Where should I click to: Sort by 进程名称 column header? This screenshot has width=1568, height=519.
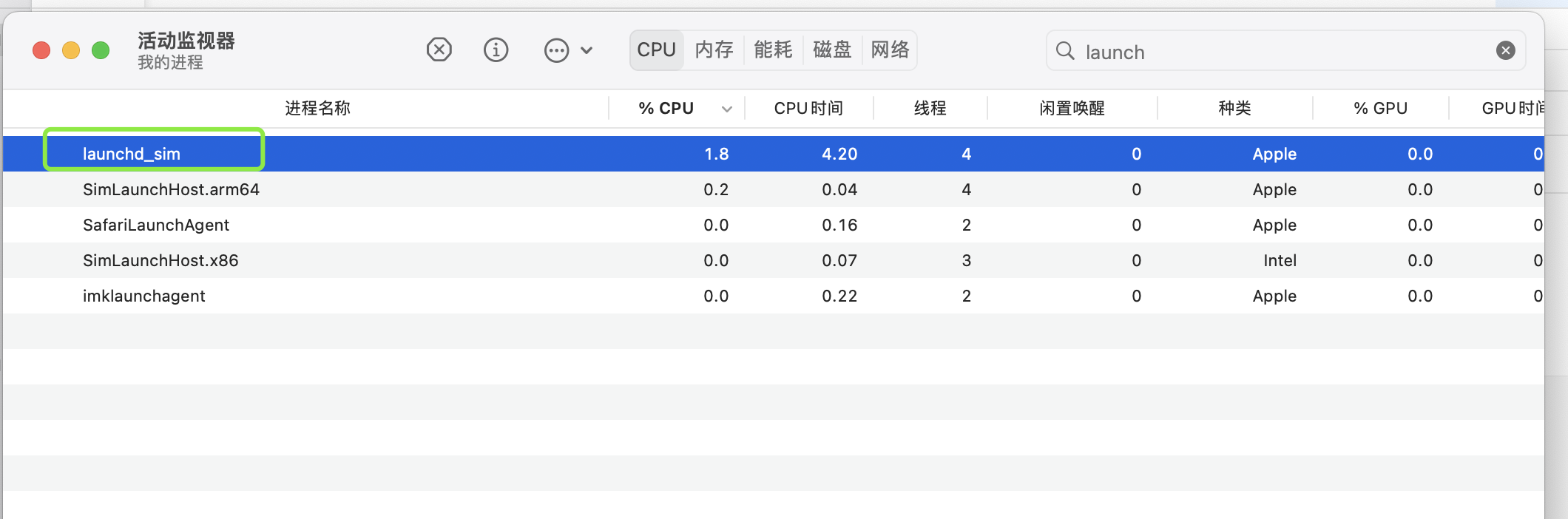317,109
